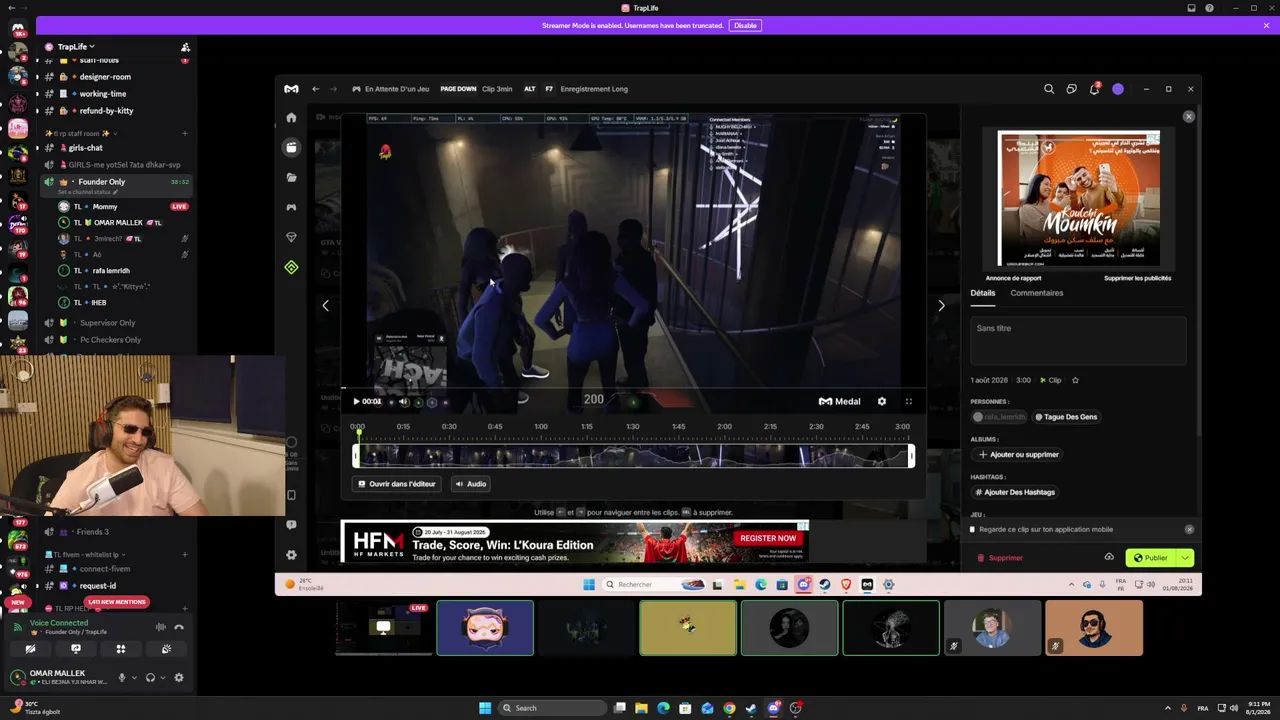Screen dimensions: 1280x720
Task: Click the right trim handle of the timeline
Action: pos(911,456)
